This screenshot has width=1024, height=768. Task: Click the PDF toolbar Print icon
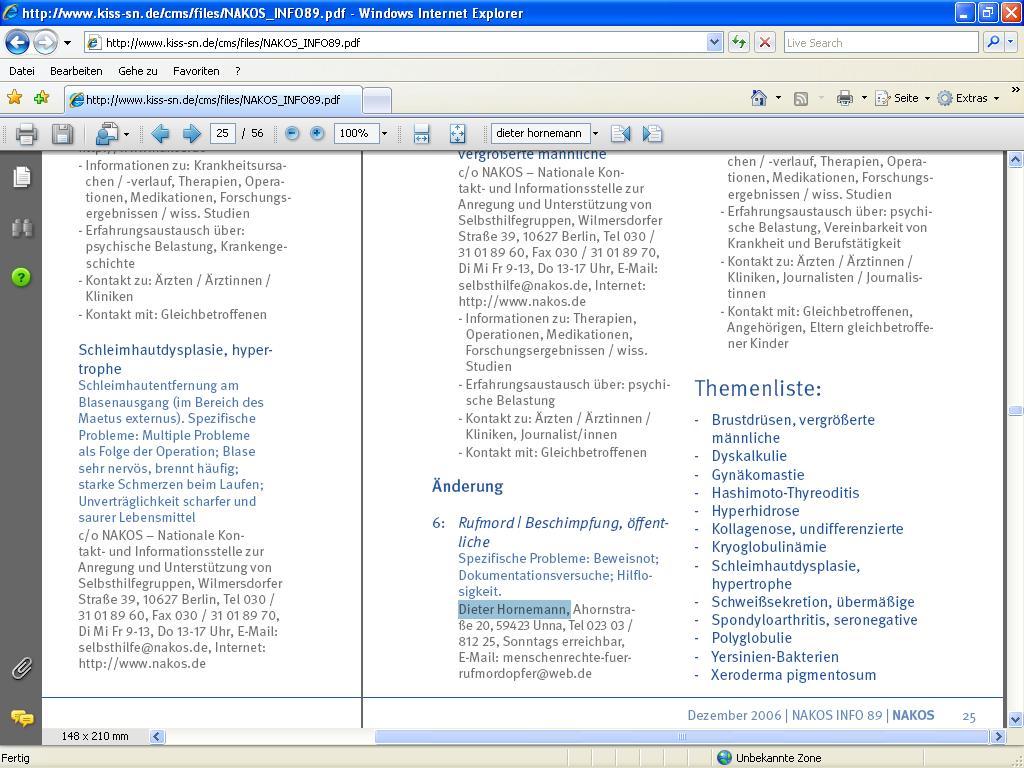point(26,134)
